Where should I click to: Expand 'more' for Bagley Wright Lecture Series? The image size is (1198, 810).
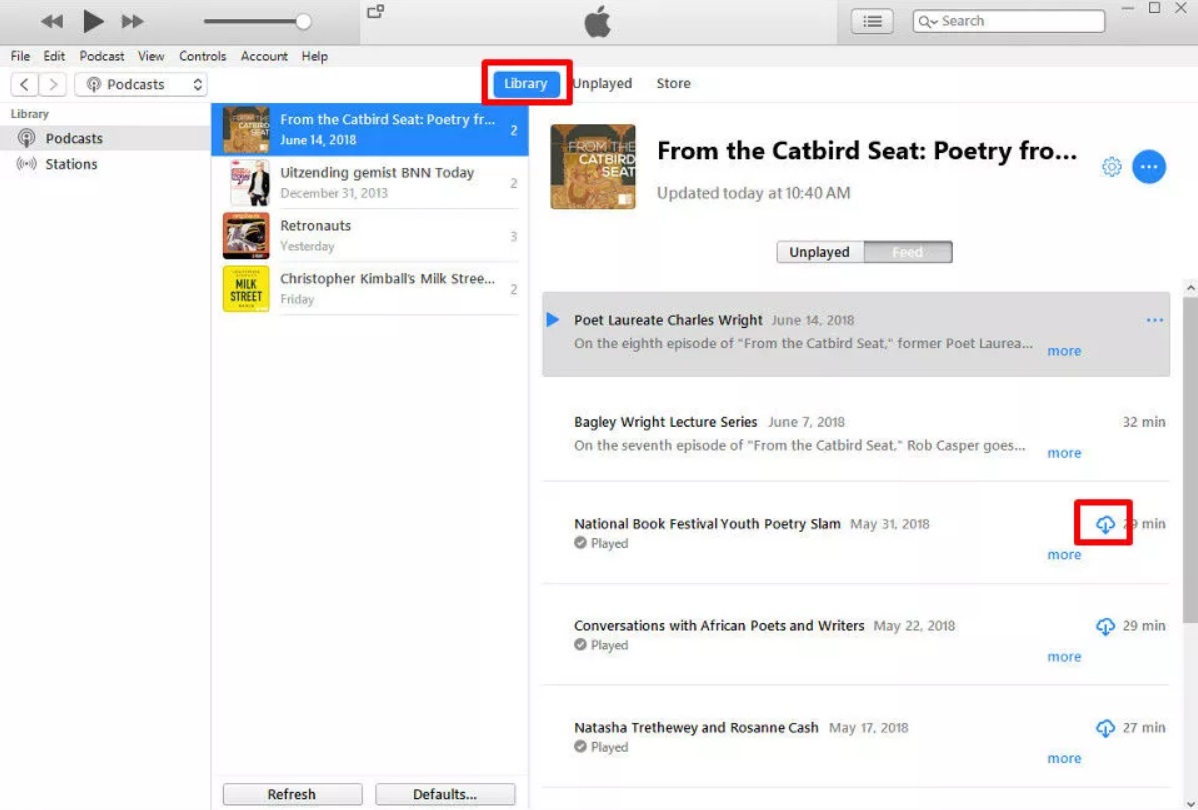[1064, 452]
